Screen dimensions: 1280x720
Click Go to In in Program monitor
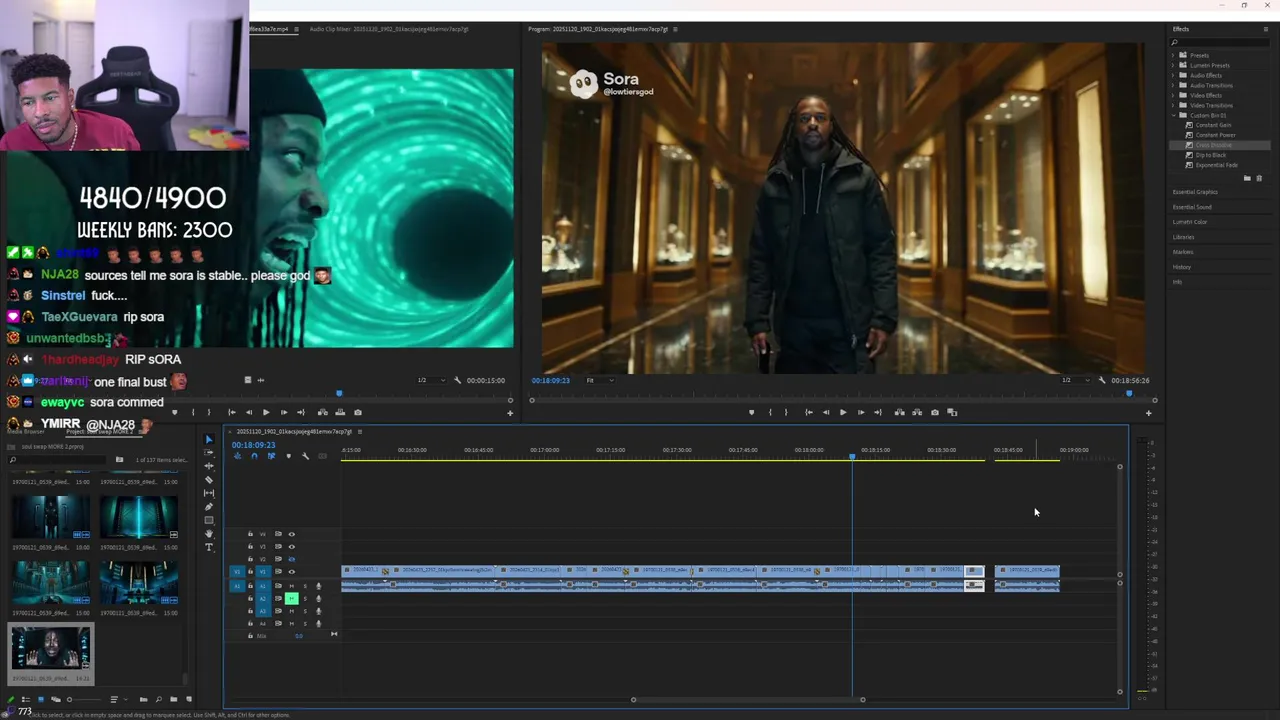pyautogui.click(x=808, y=412)
